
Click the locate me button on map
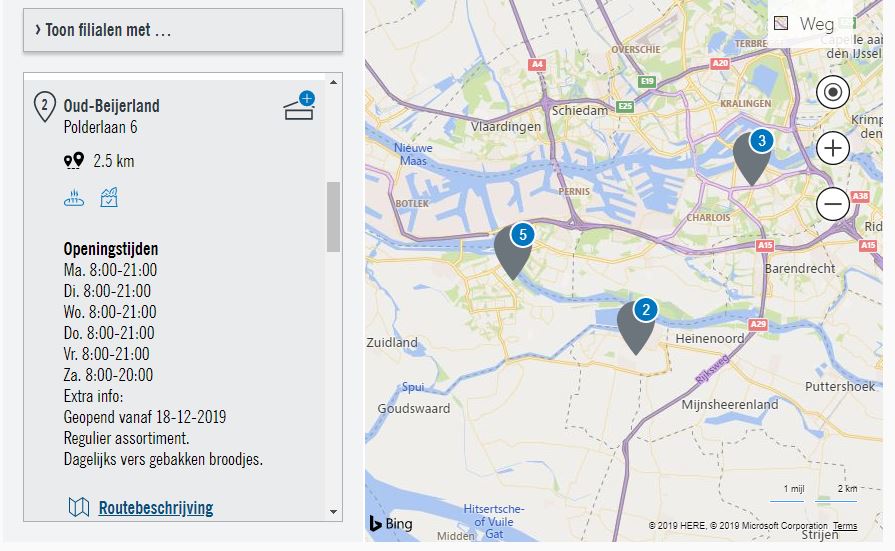tap(833, 92)
